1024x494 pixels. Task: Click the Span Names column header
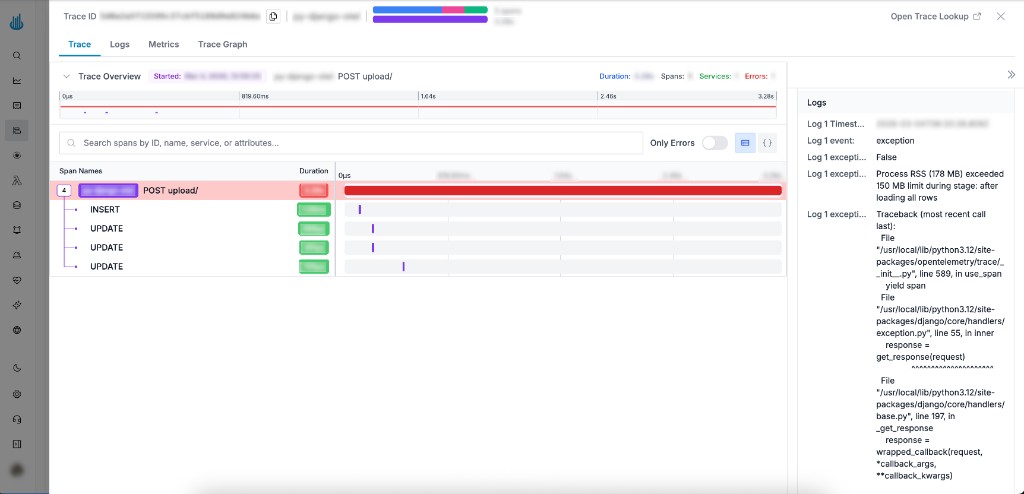[80, 171]
